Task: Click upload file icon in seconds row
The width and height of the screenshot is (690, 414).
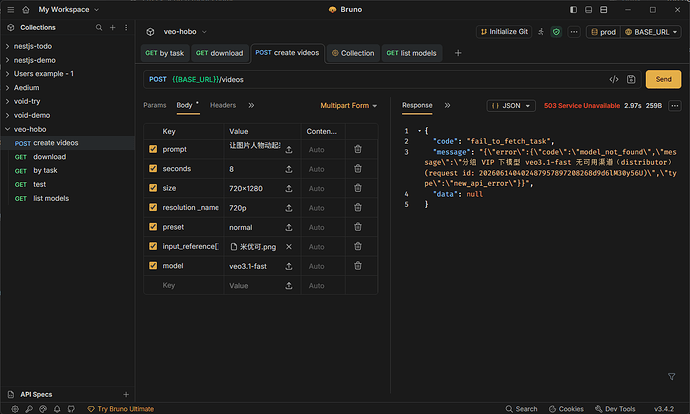Action: coord(289,169)
